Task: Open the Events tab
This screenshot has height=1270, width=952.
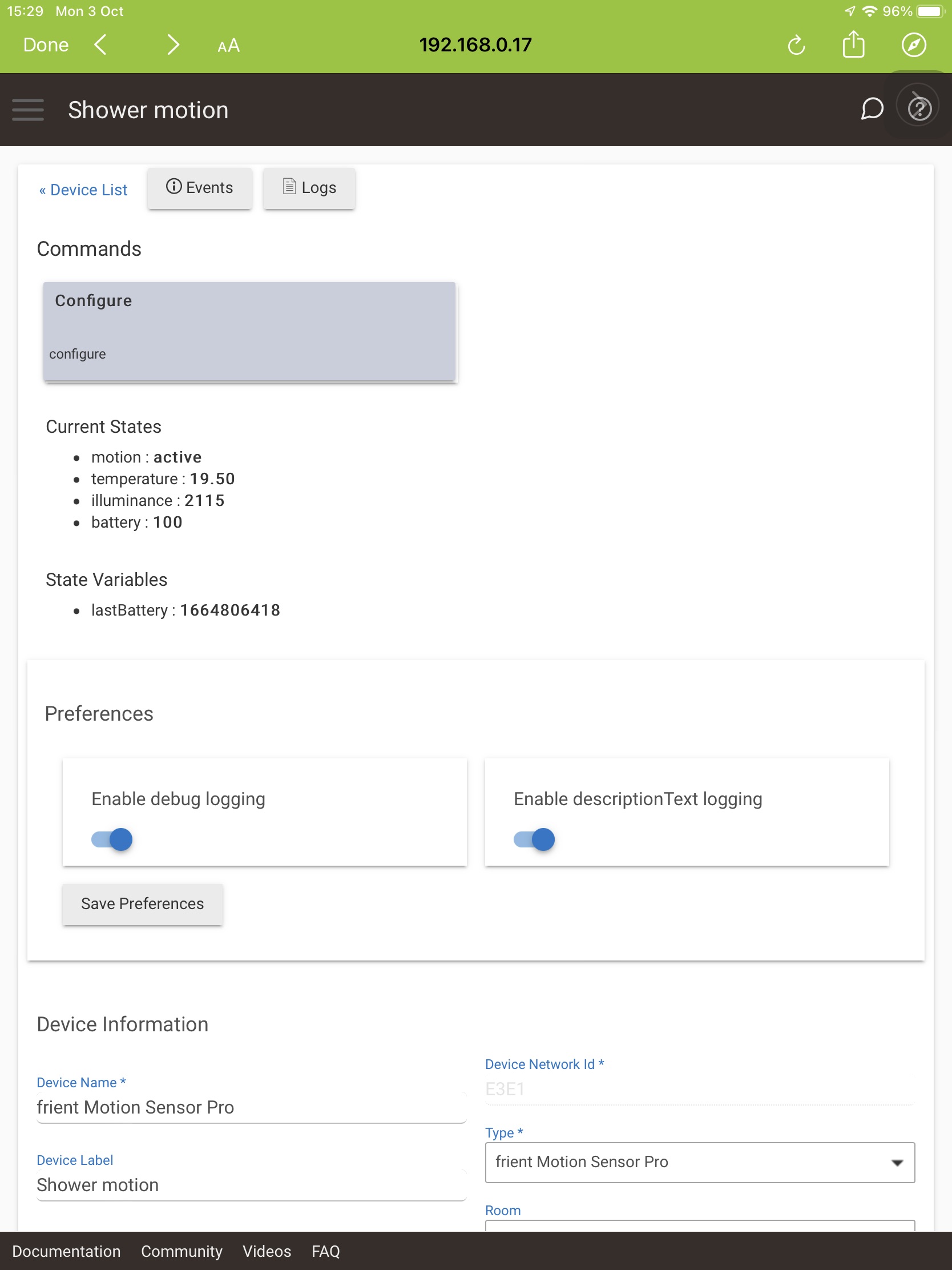Action: (199, 188)
